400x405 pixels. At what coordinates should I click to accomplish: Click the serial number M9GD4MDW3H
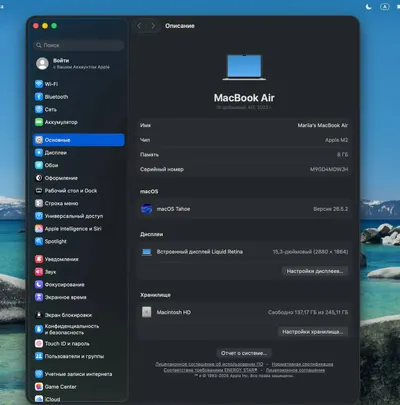point(329,169)
